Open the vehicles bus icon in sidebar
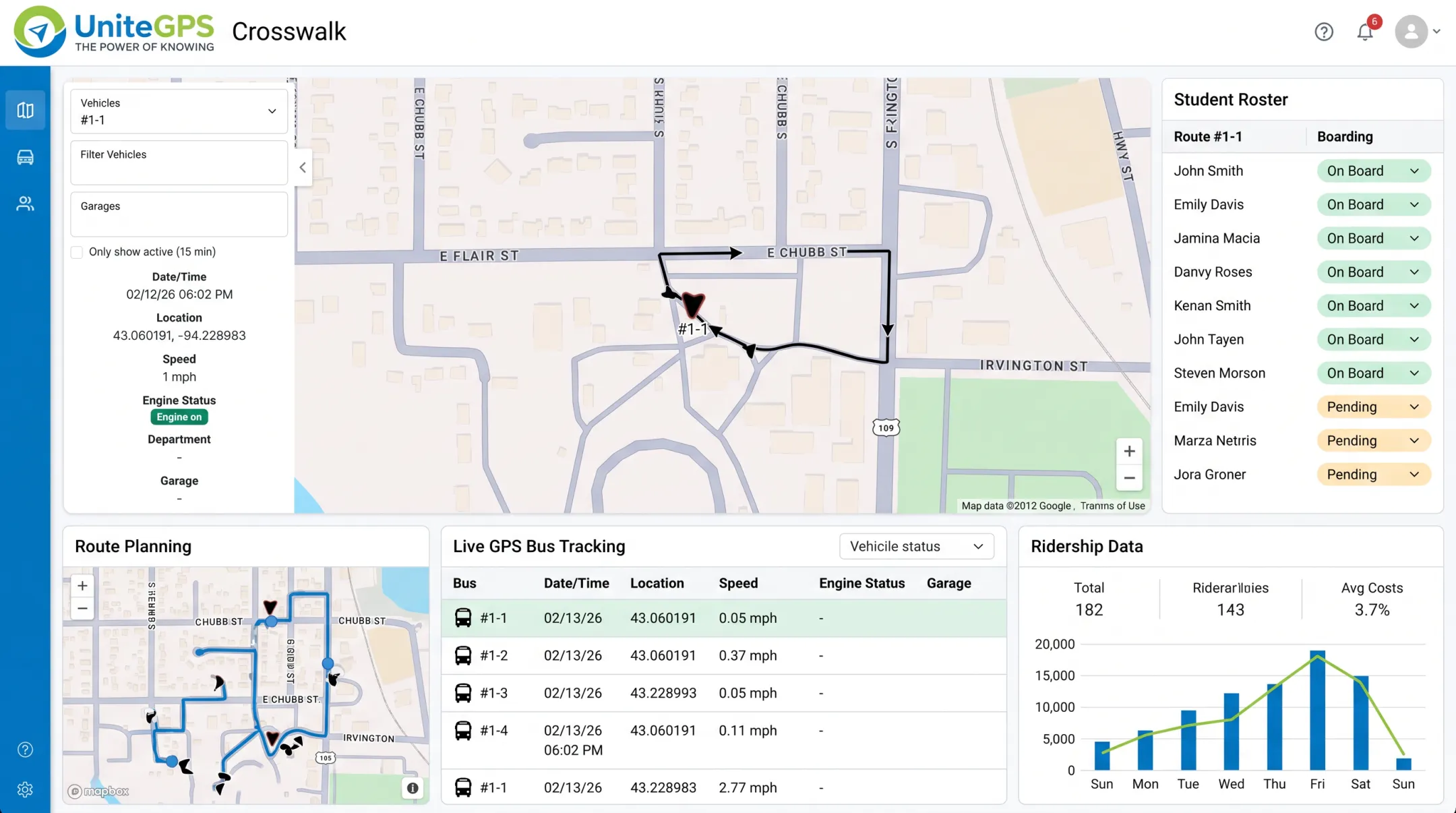The image size is (1456, 813). tap(25, 157)
